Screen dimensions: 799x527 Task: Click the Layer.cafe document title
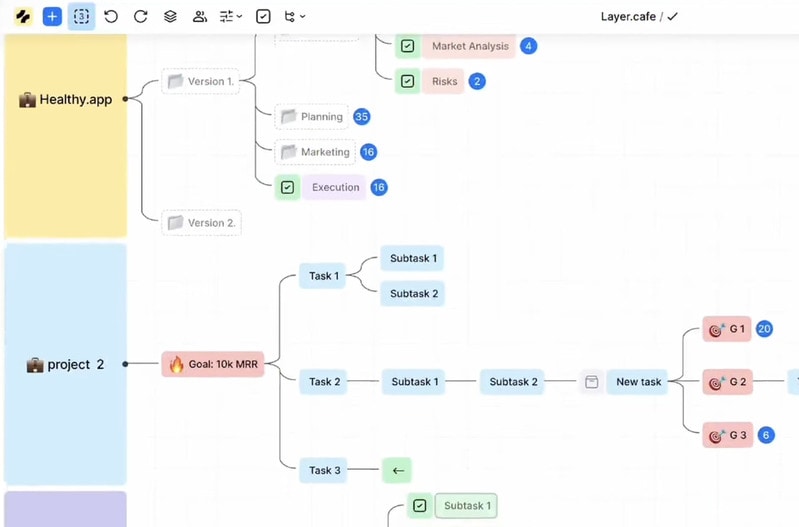[627, 16]
